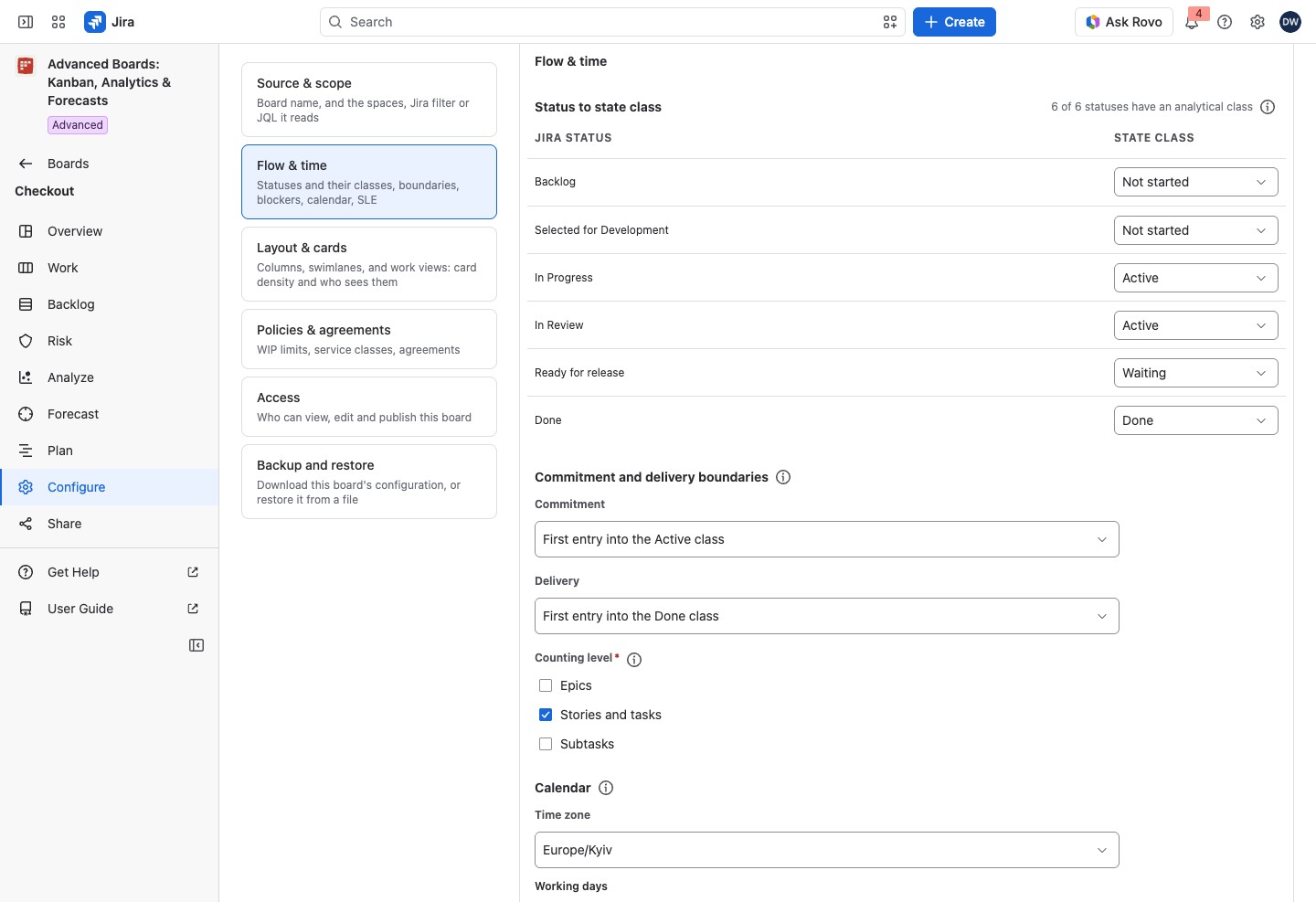This screenshot has width=1316, height=902.
Task: Open the DW profile avatar
Action: [1290, 22]
